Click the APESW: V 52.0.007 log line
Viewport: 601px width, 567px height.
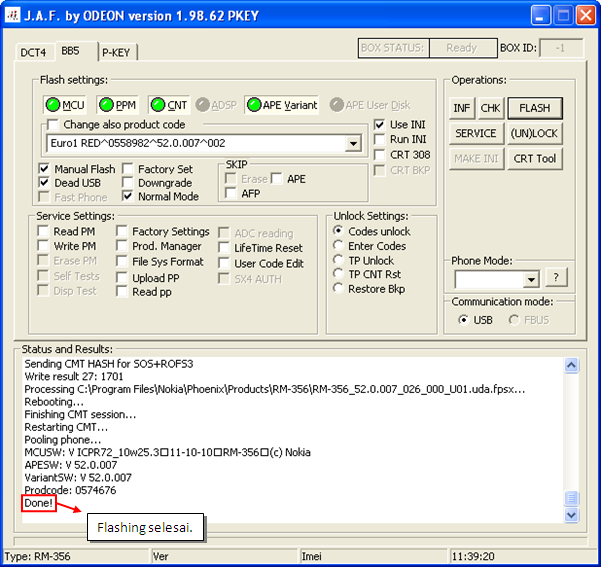pyautogui.click(x=71, y=465)
